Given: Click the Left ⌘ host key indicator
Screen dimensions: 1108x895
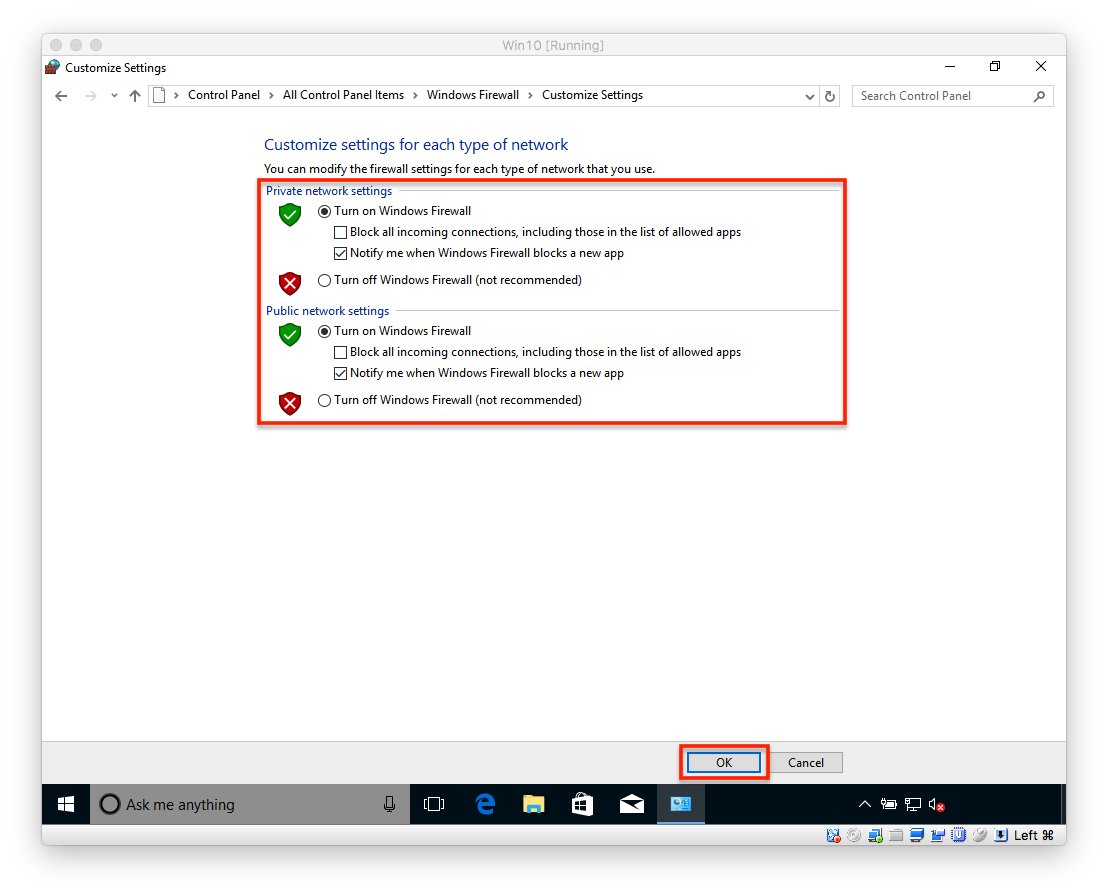Looking at the screenshot, I should click(1034, 835).
